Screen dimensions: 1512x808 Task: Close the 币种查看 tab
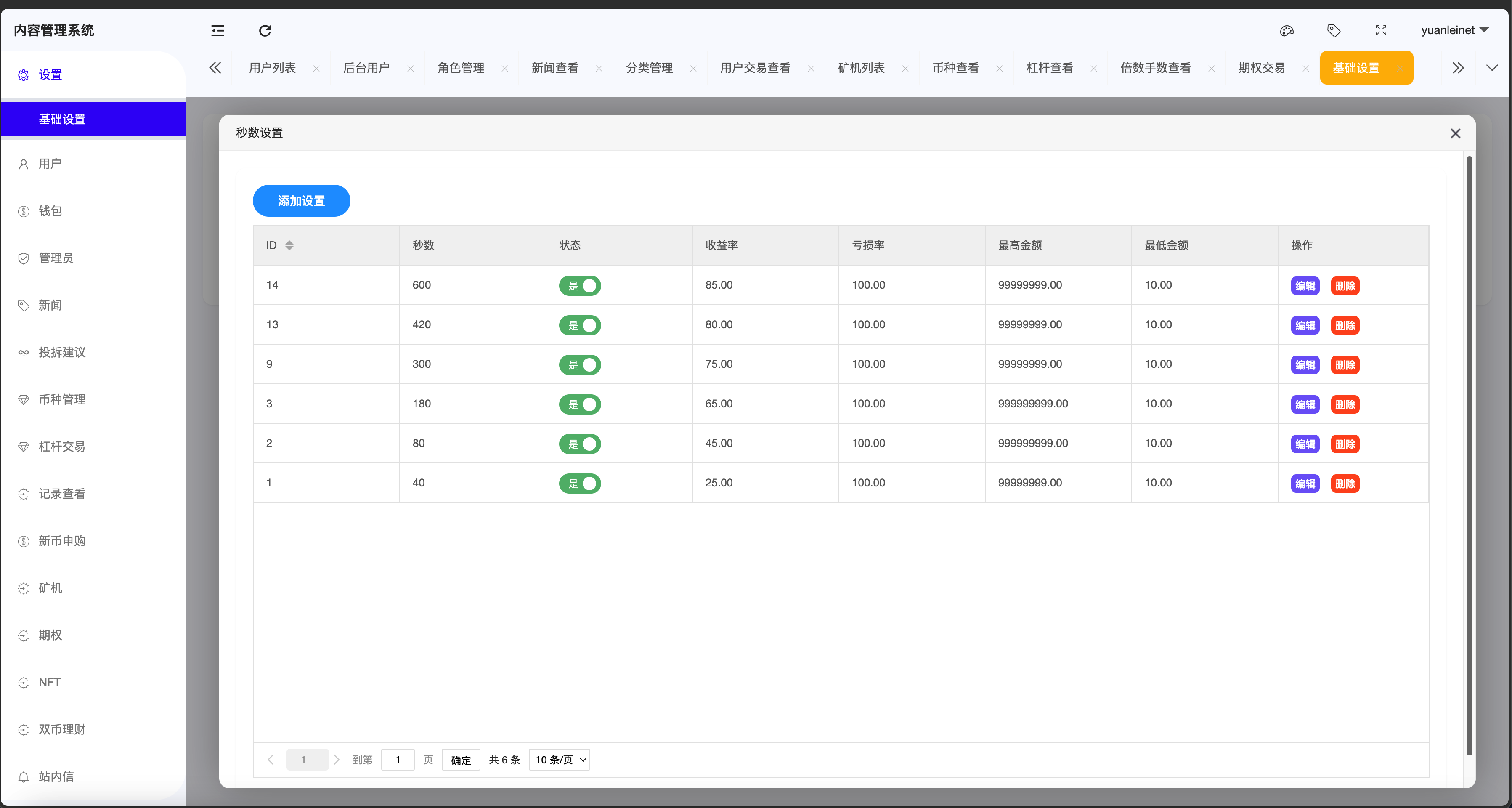1000,69
